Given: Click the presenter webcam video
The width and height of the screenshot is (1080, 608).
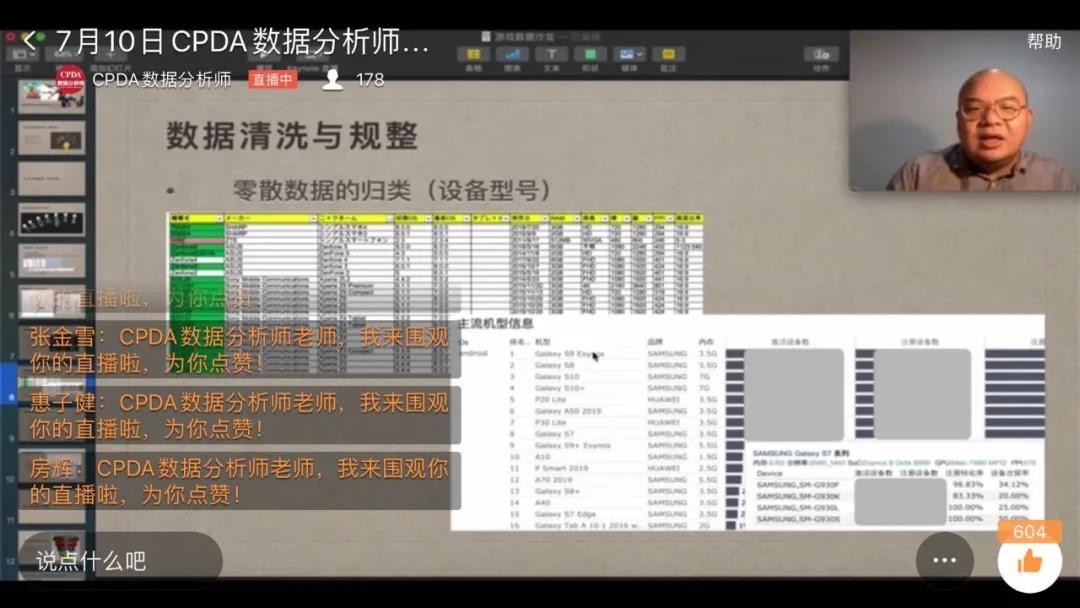Looking at the screenshot, I should pyautogui.click(x=964, y=110).
